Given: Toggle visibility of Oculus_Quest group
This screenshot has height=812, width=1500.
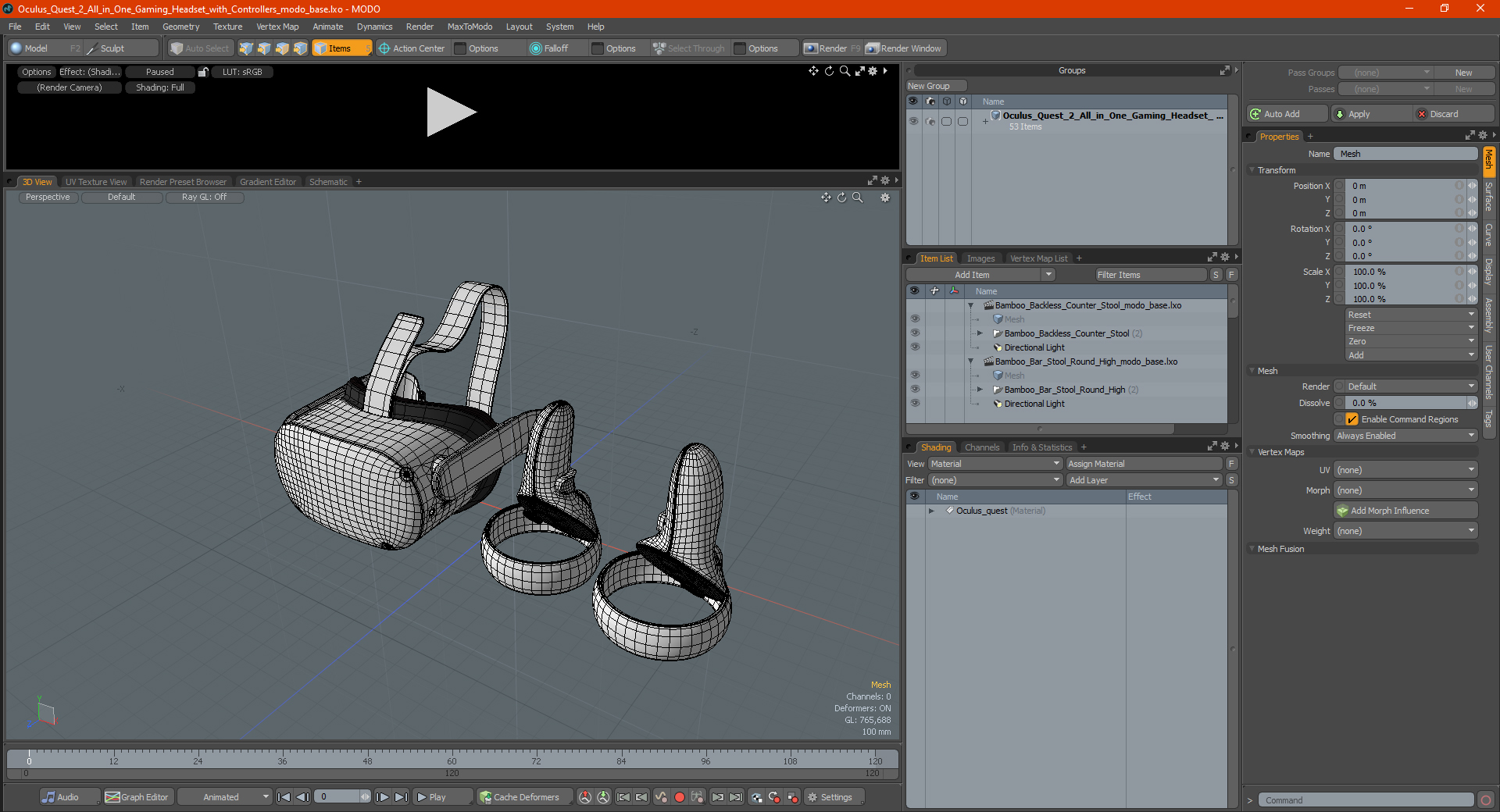Looking at the screenshot, I should click(x=913, y=121).
